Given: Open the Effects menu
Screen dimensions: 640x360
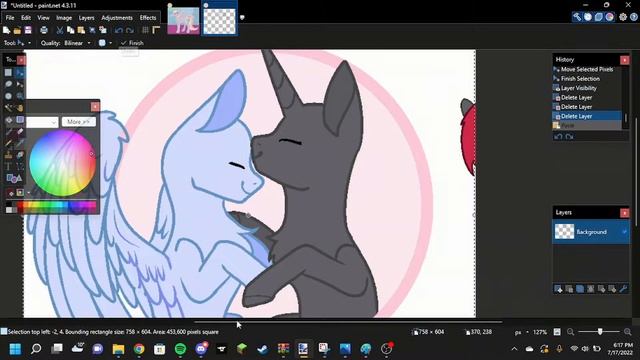Looking at the screenshot, I should 148,18.
